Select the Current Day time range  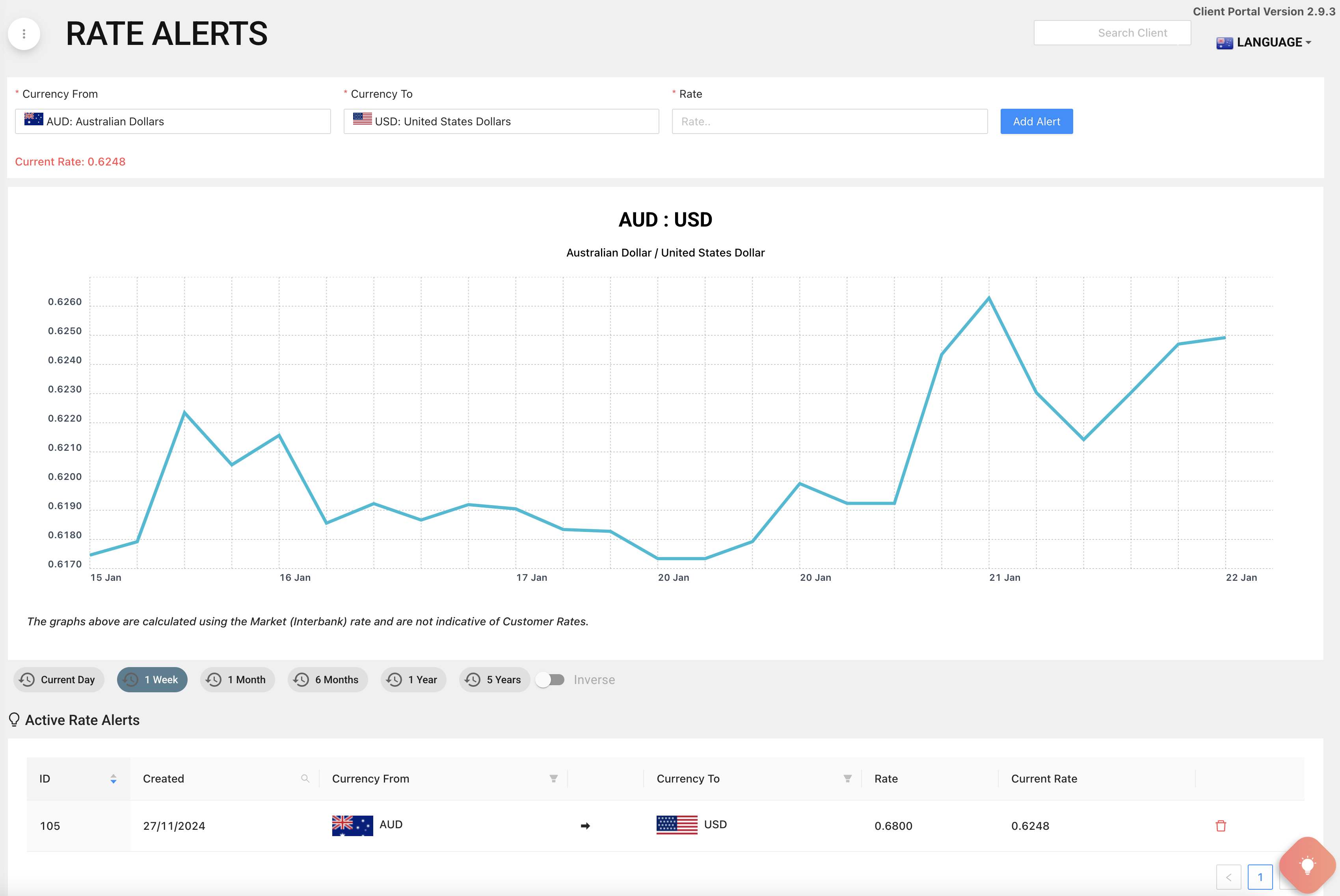click(x=58, y=679)
